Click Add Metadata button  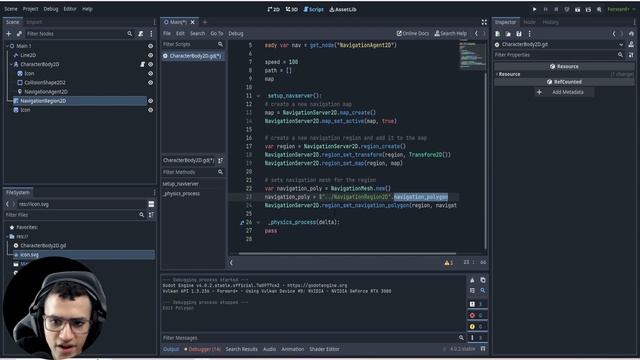coord(564,92)
